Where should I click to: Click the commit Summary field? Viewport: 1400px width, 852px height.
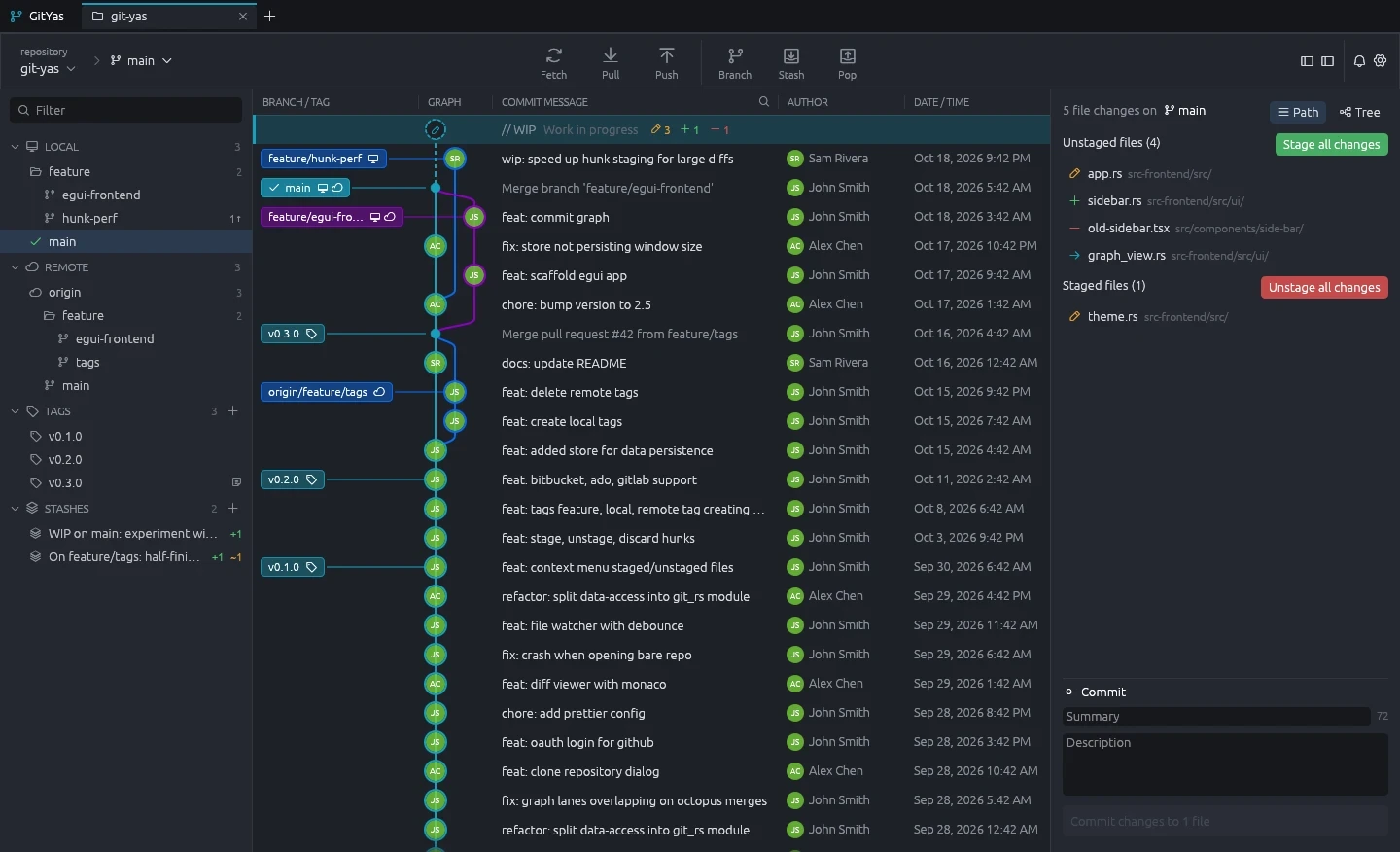click(x=1216, y=717)
